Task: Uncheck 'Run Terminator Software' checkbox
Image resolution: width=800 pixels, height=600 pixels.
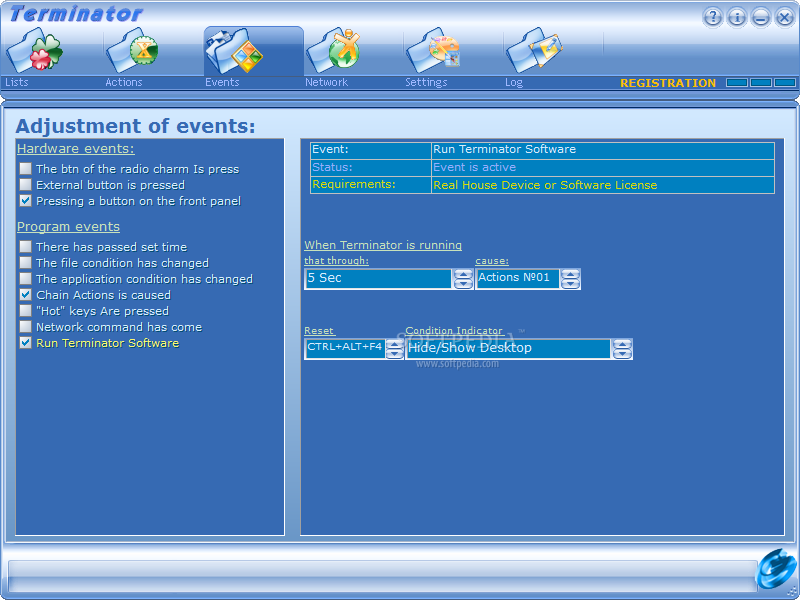Action: coord(26,342)
